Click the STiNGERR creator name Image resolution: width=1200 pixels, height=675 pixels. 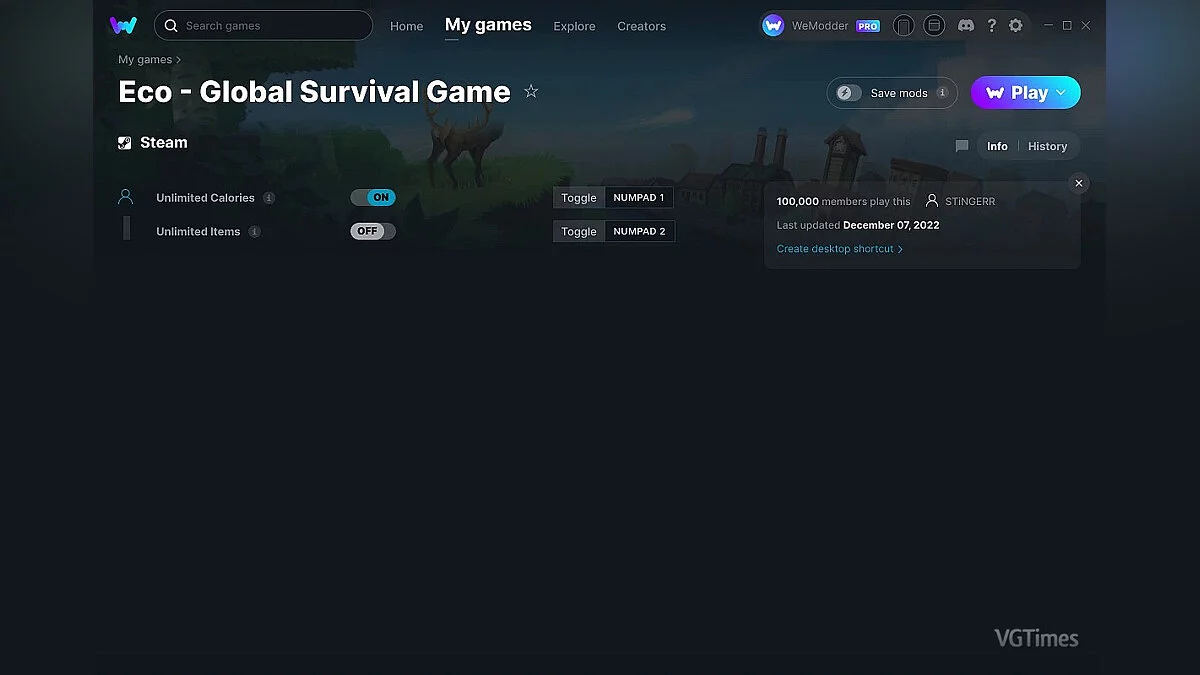click(x=970, y=201)
